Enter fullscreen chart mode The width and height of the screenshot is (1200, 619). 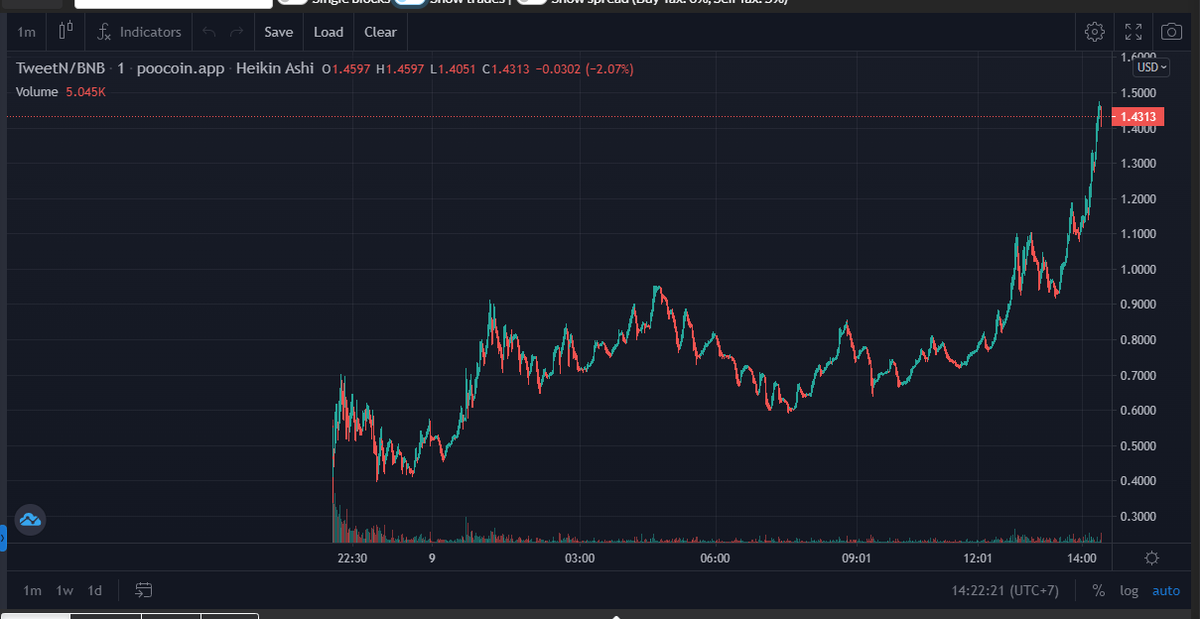click(1133, 32)
